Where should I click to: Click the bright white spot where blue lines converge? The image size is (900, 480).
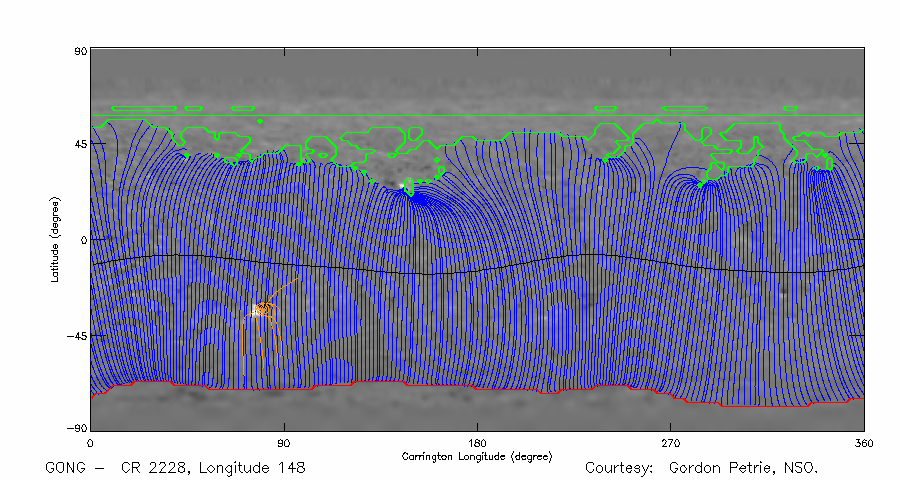coord(404,186)
